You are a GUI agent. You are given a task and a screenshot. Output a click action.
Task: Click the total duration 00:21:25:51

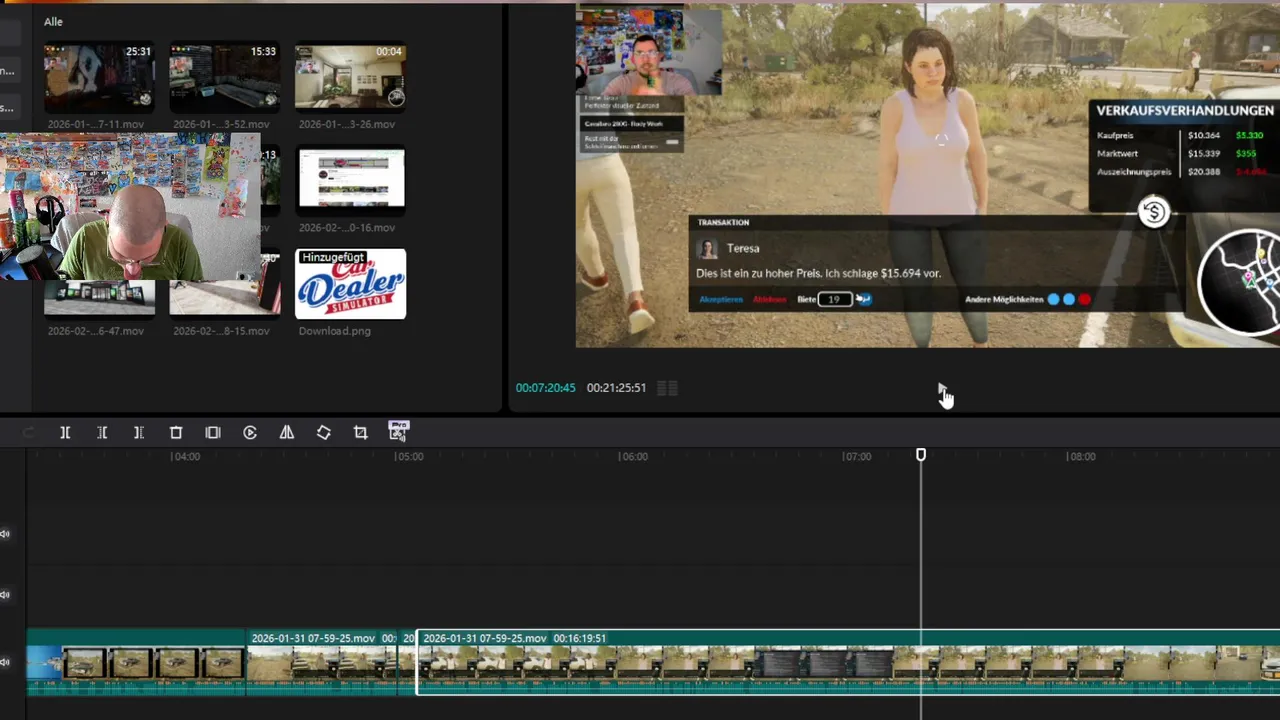(x=616, y=388)
